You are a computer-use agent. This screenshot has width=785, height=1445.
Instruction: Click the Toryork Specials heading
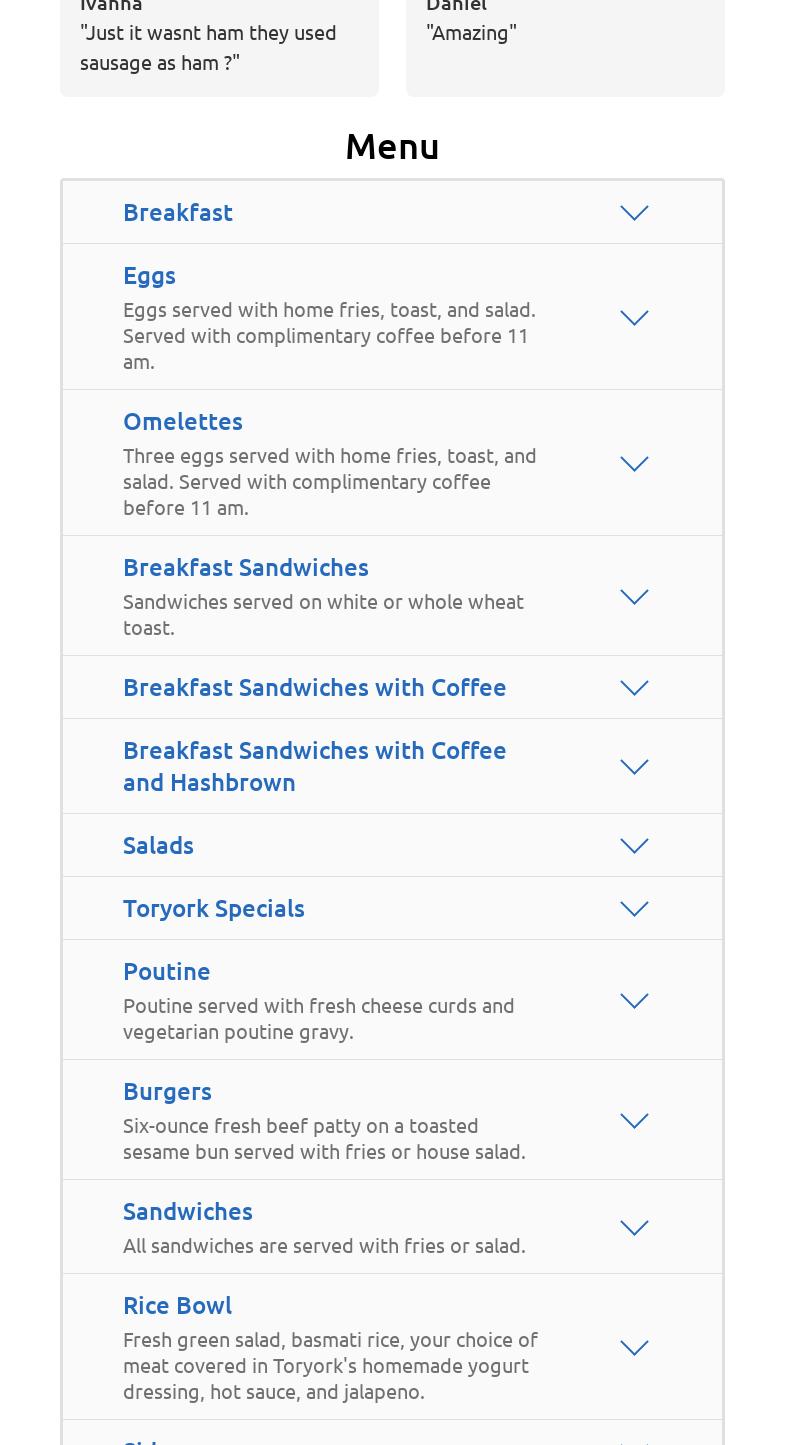[214, 908]
